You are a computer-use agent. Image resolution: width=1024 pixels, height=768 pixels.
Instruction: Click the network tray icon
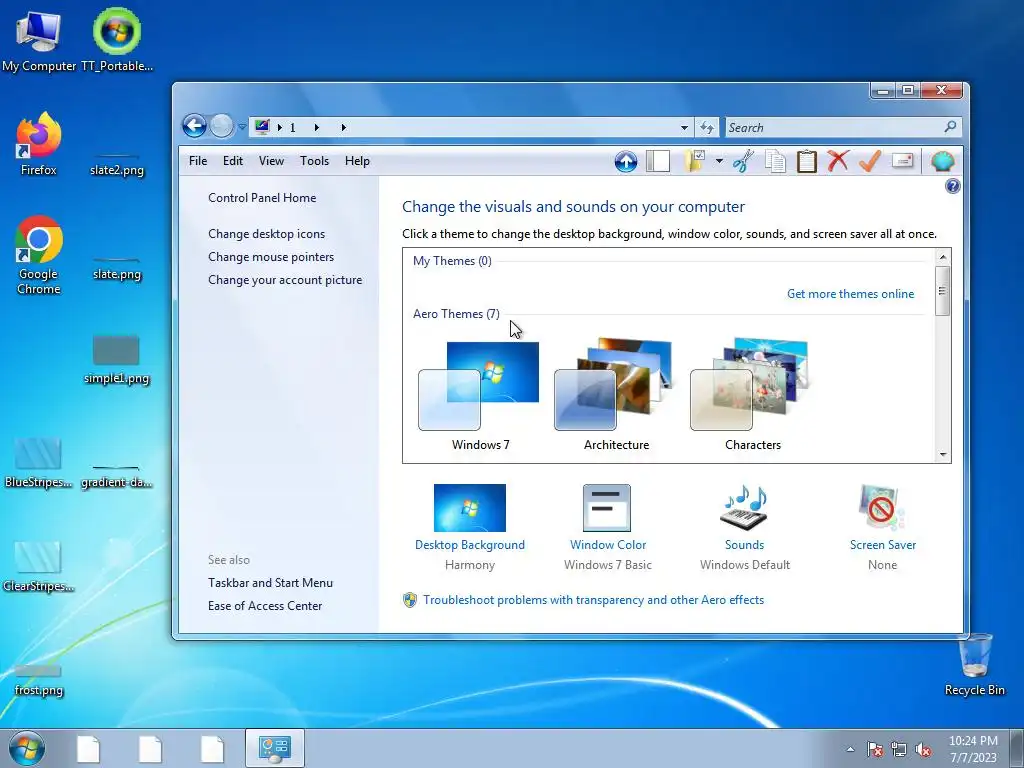click(899, 750)
